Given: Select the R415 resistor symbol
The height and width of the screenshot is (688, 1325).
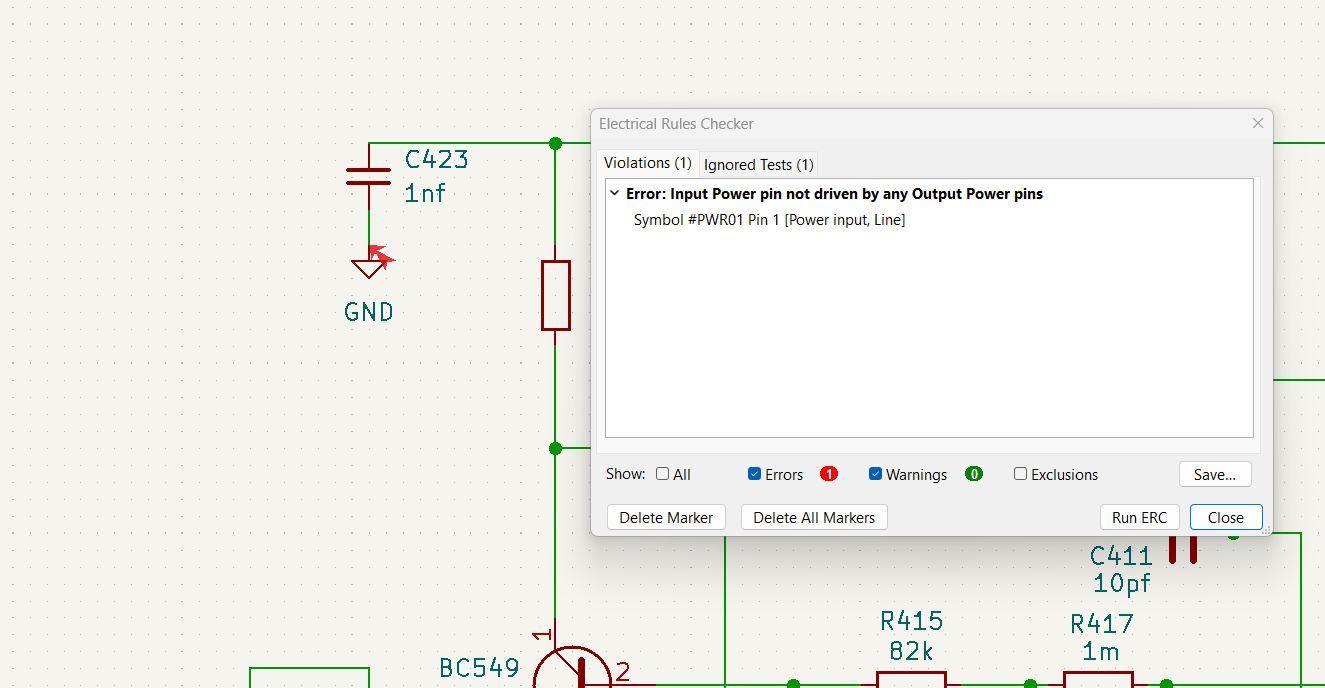Looking at the screenshot, I should coord(911,680).
